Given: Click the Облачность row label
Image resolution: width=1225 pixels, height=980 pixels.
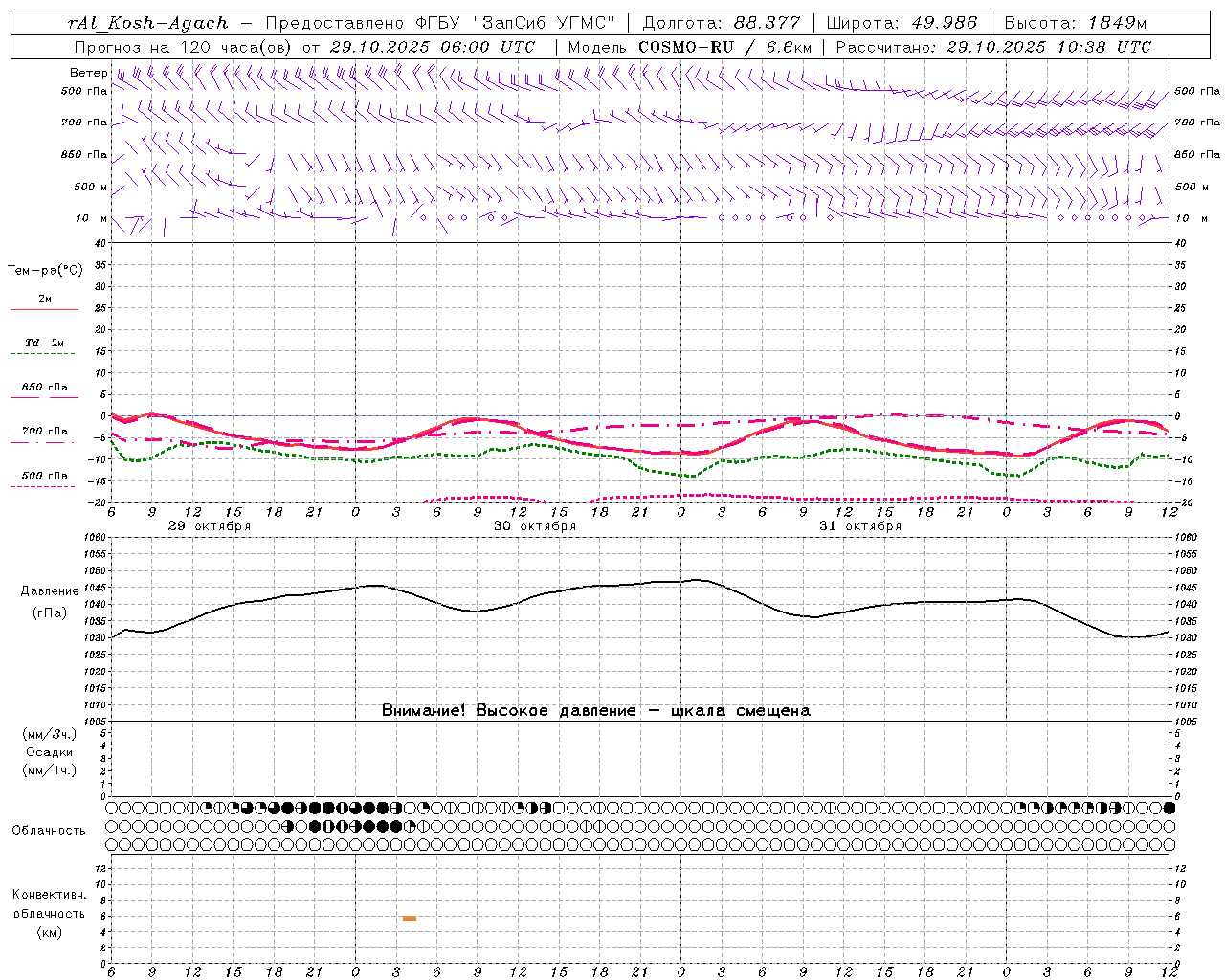Looking at the screenshot, I should tap(49, 830).
